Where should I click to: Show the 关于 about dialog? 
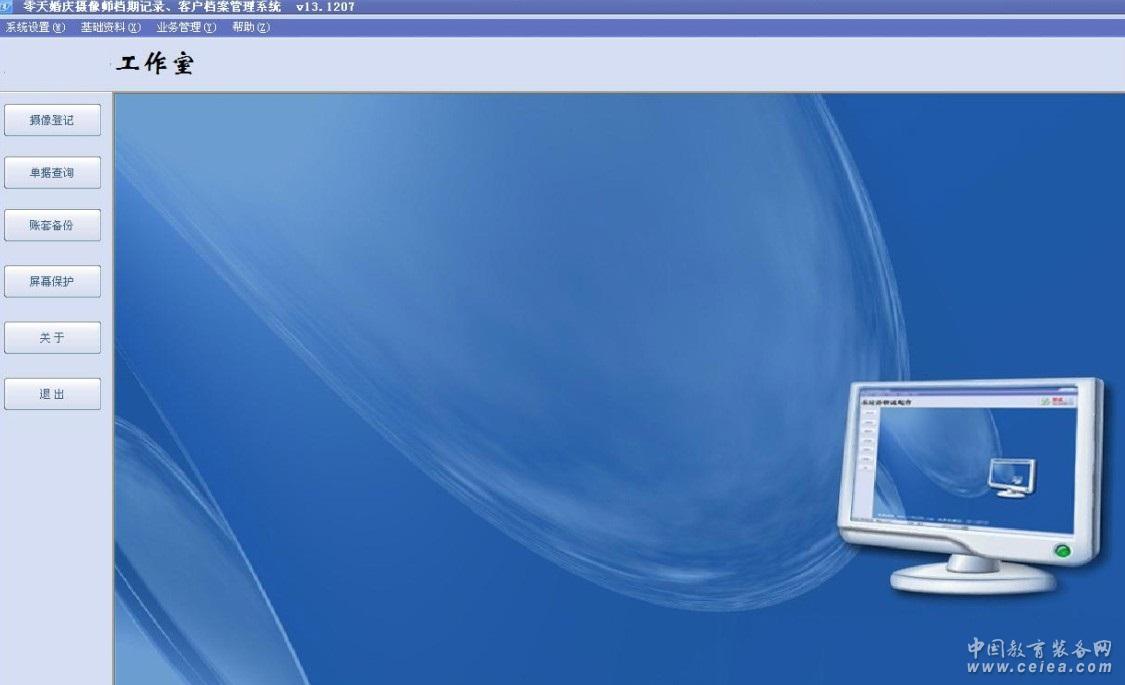coord(52,338)
